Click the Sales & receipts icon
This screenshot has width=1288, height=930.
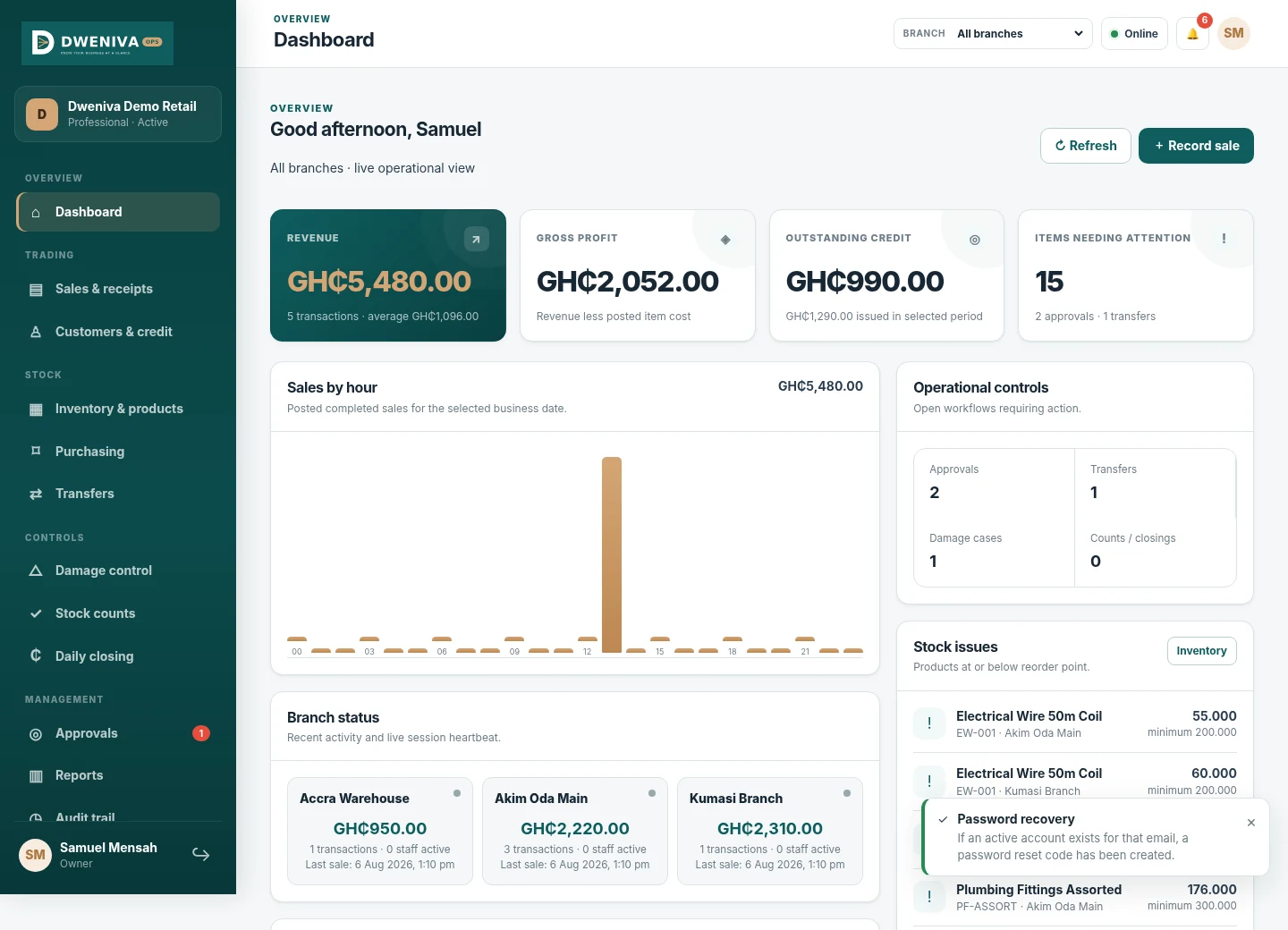[x=36, y=290]
